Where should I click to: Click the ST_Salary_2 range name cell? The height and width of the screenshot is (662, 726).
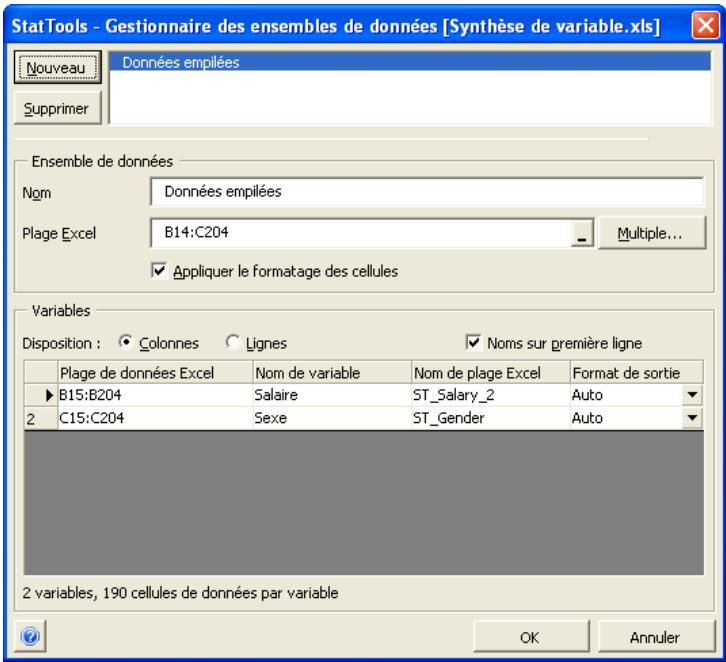(x=491, y=395)
